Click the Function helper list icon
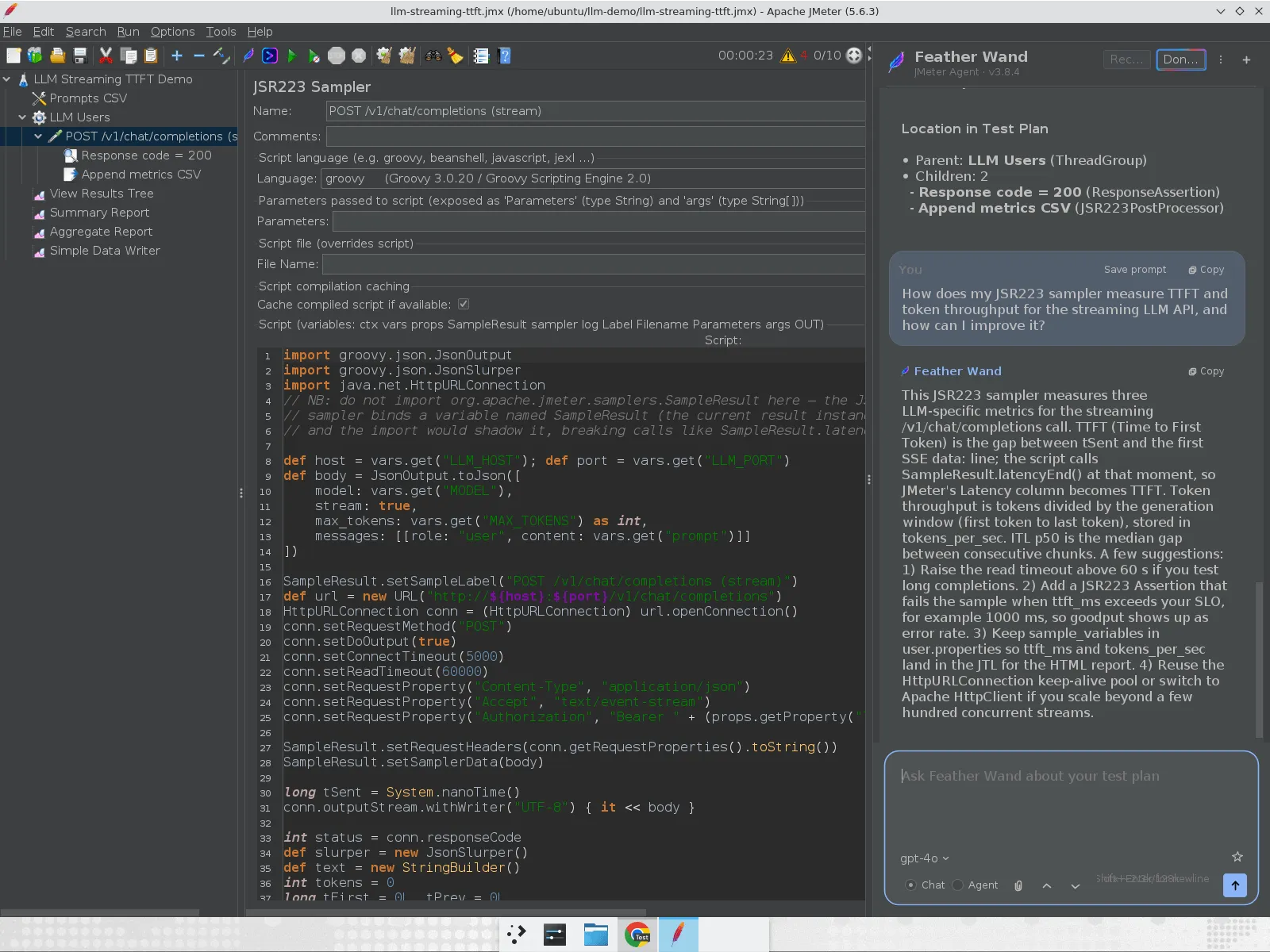This screenshot has width=1270, height=952. (x=481, y=56)
